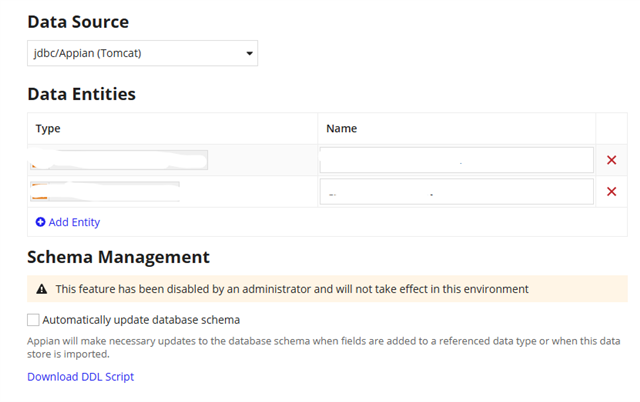Screen dimensions: 640x402
Task: Click the feature disabled by administrator message
Action: click(291, 289)
